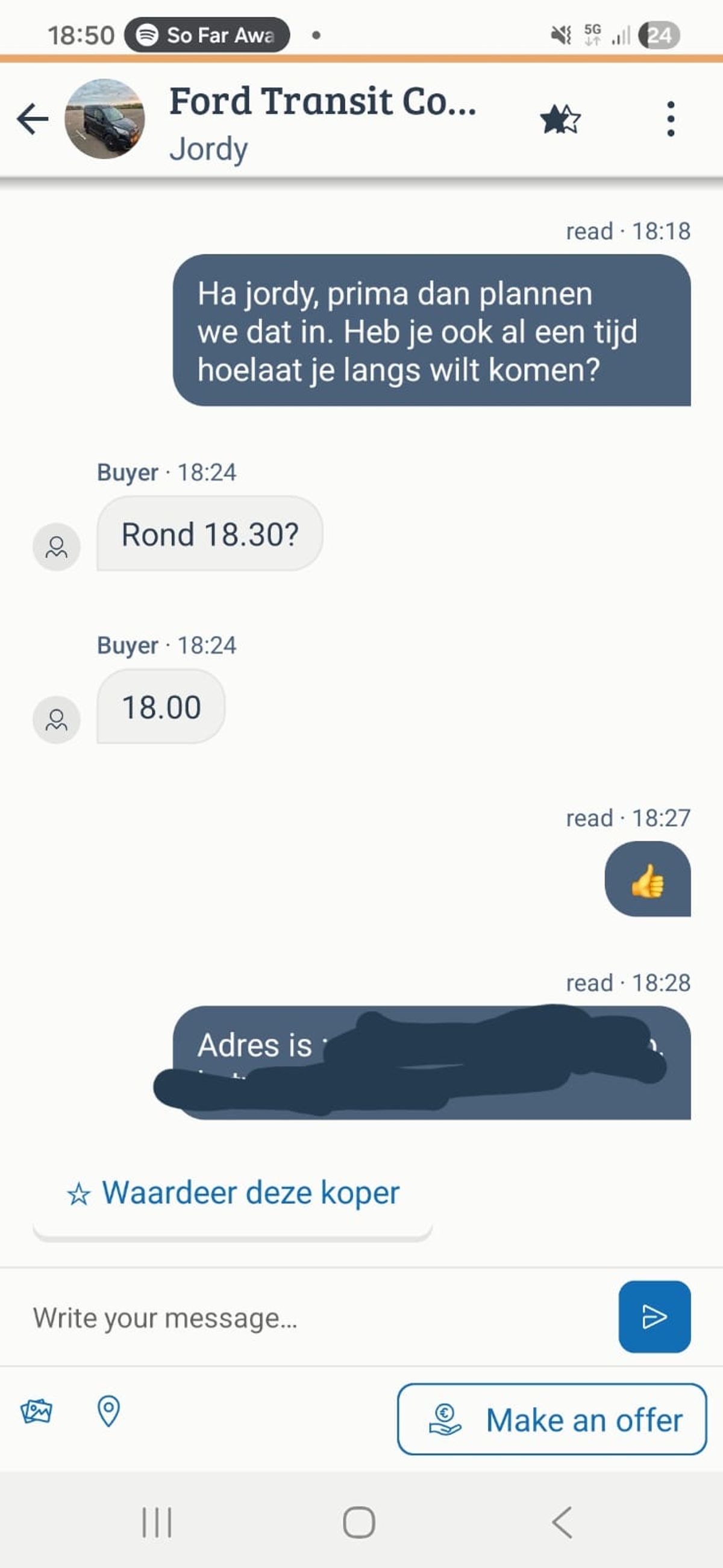Tap buyer avatar next to Rond 18.30?
The height and width of the screenshot is (1568, 723).
pyautogui.click(x=57, y=547)
